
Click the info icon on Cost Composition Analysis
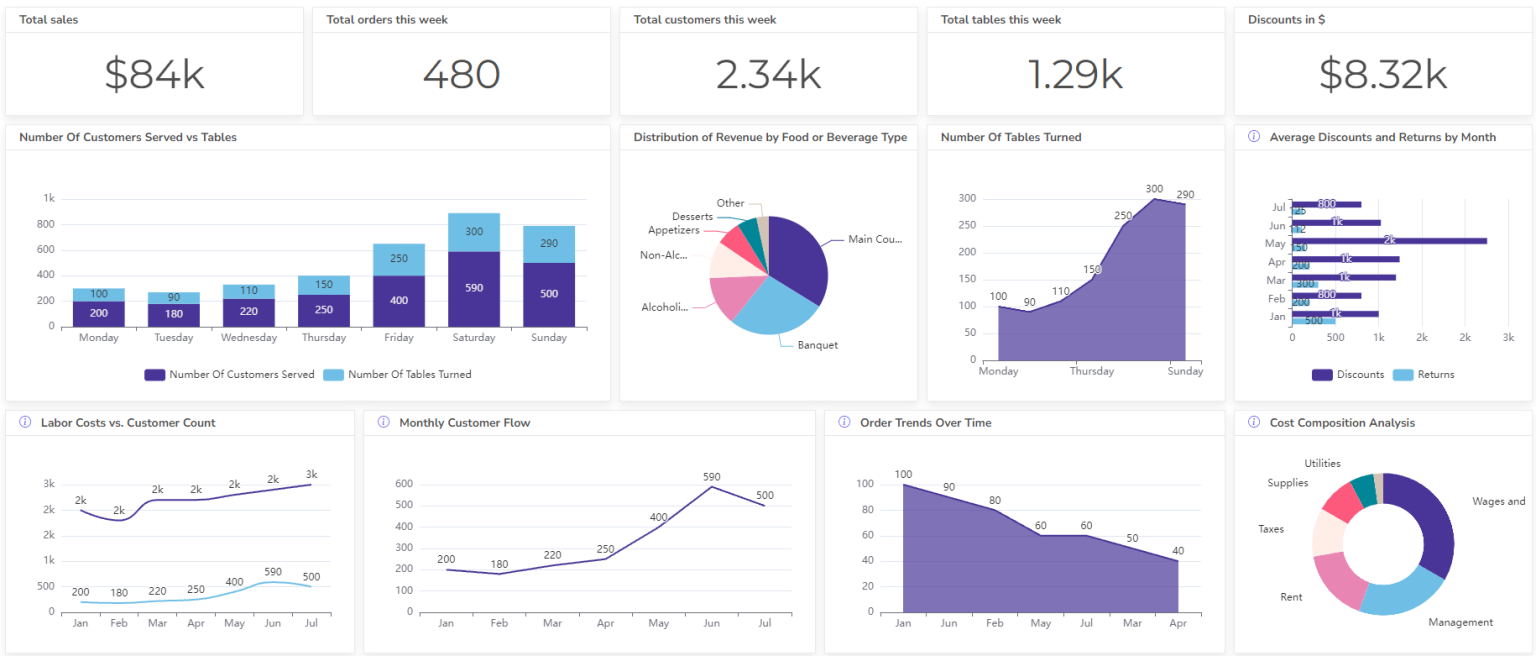point(1253,422)
